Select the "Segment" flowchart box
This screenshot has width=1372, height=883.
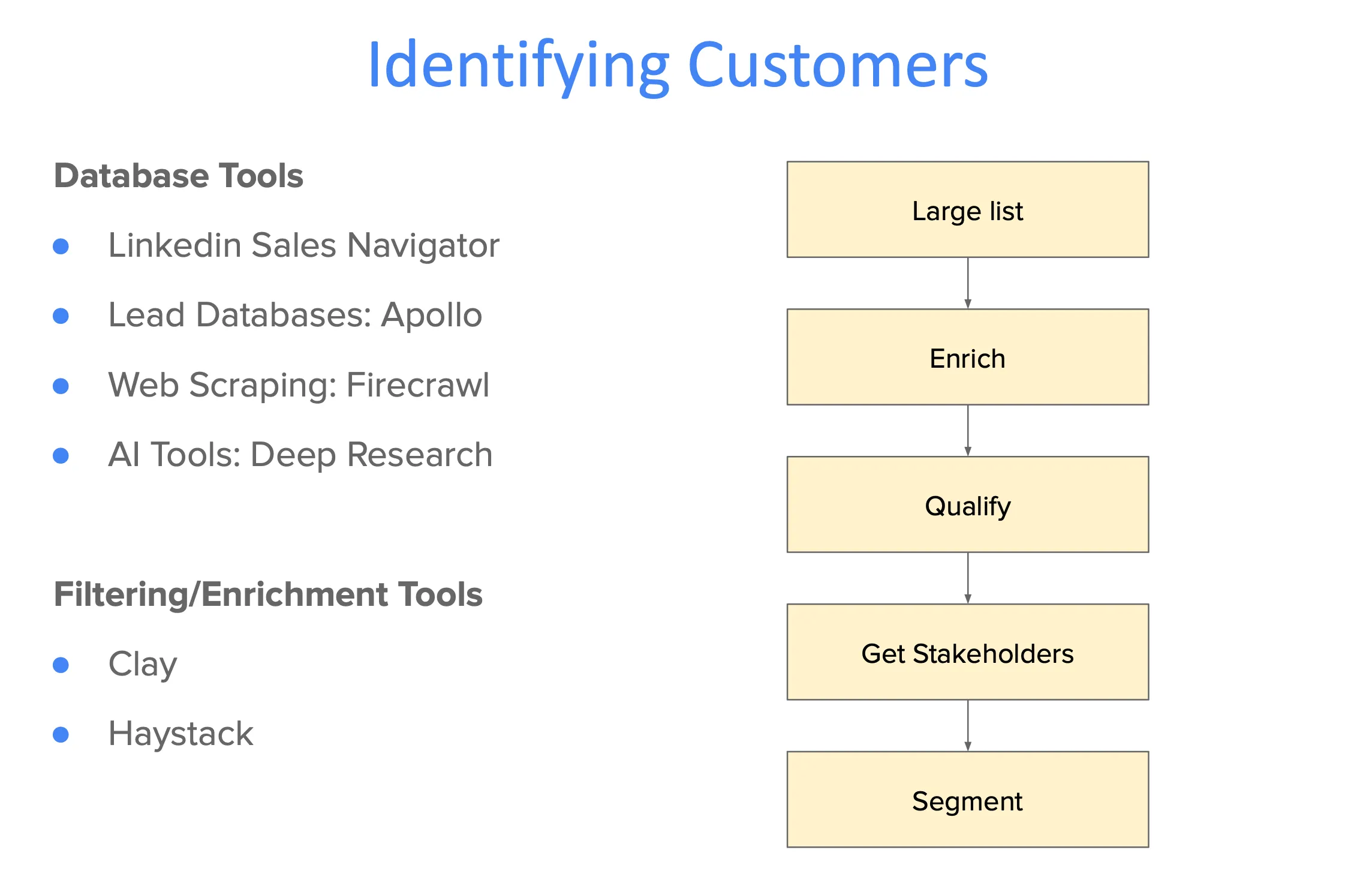coord(967,800)
